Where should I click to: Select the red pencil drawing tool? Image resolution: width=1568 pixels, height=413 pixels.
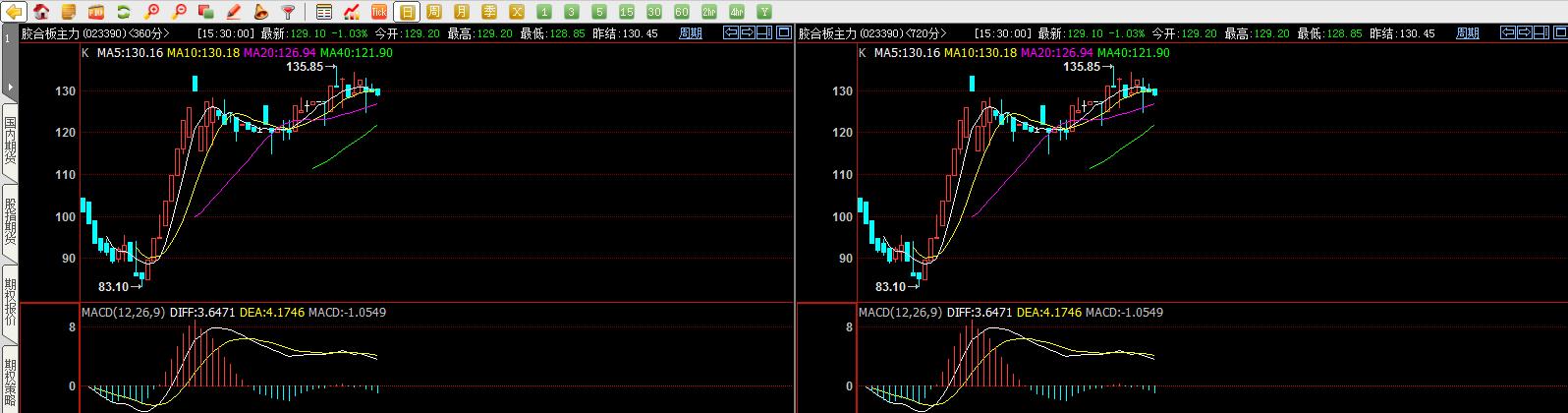234,12
